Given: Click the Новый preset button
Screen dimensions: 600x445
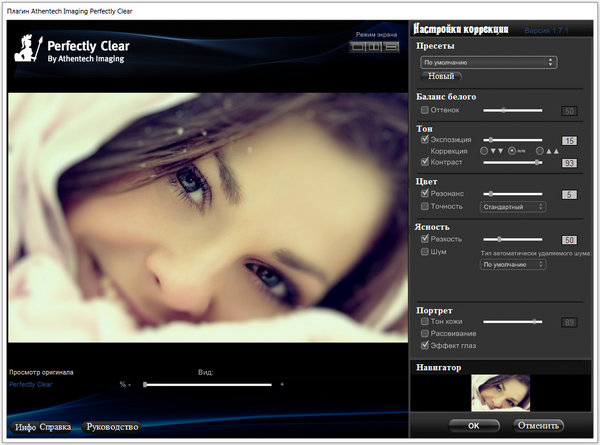Looking at the screenshot, I should tap(440, 77).
